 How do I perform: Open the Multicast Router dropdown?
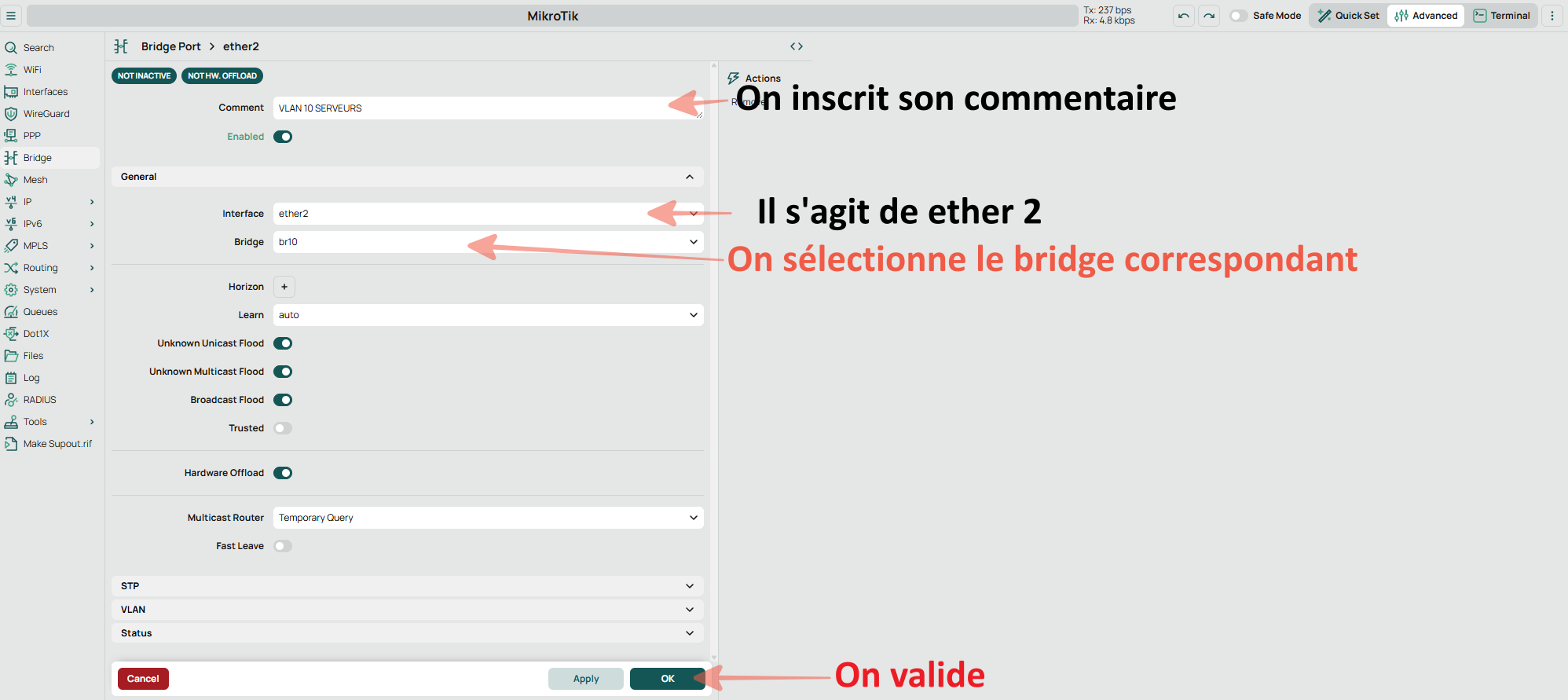(x=487, y=518)
